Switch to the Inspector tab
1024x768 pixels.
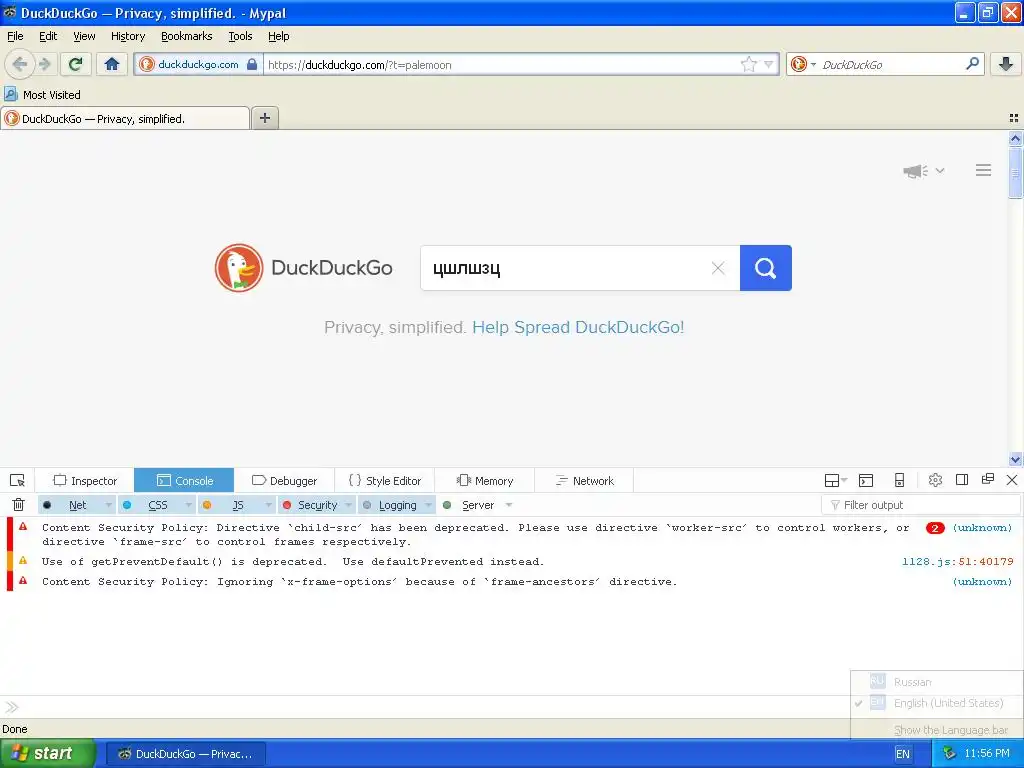point(84,481)
